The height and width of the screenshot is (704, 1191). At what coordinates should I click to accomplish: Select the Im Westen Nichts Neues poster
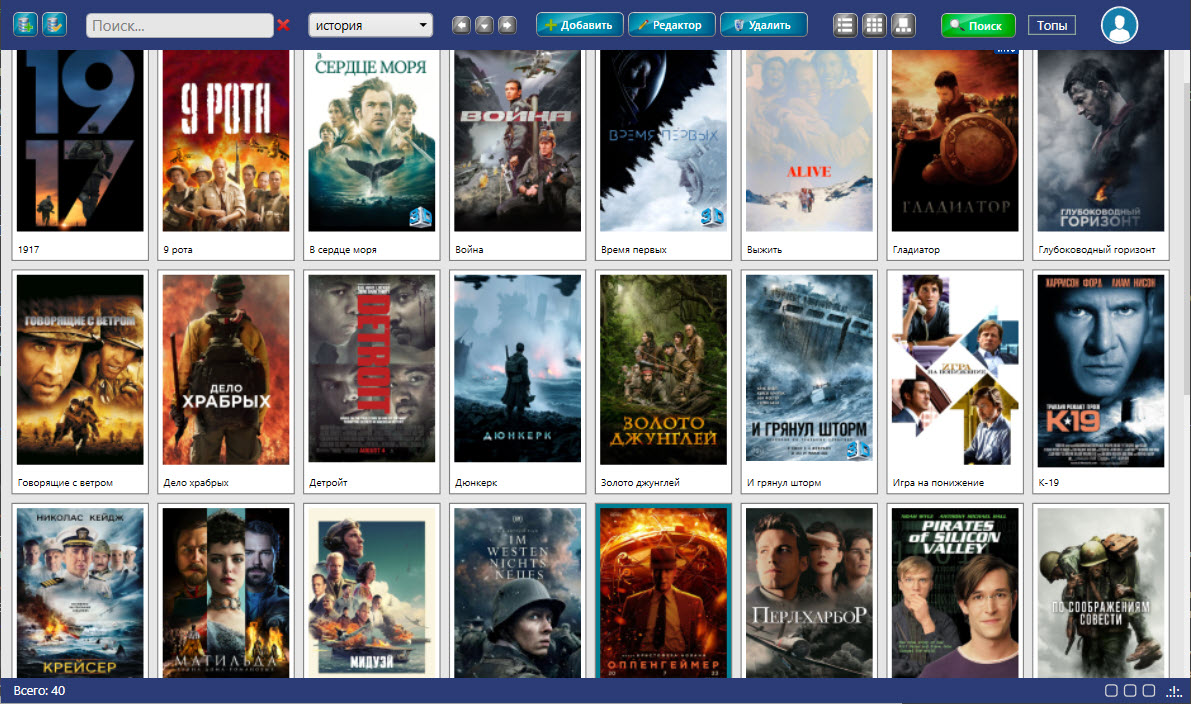click(x=517, y=593)
